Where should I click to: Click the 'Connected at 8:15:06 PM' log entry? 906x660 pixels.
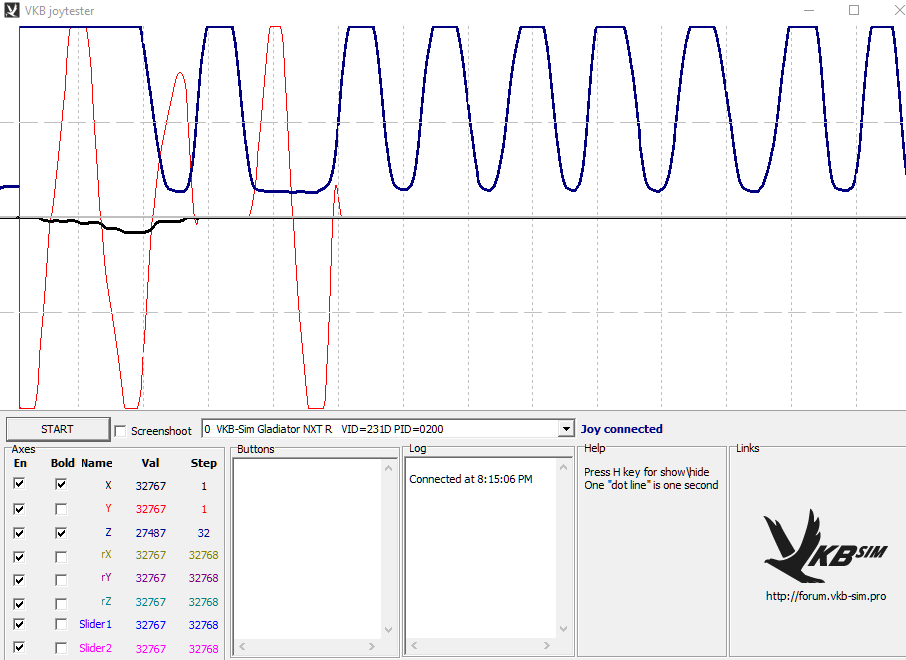tap(471, 479)
